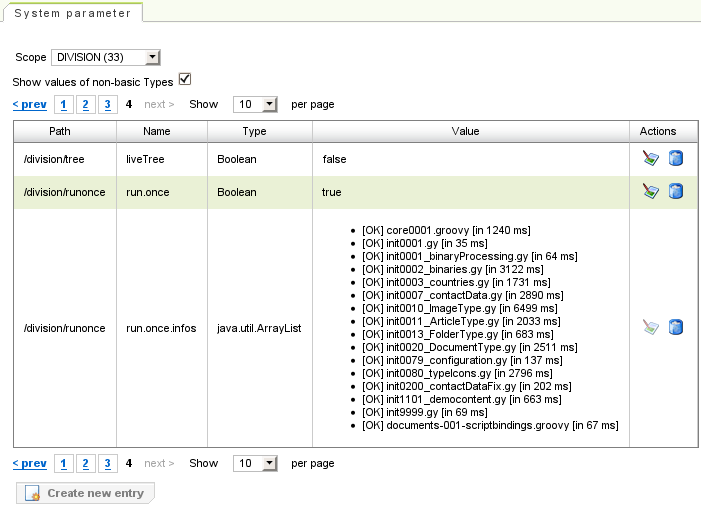This screenshot has height=507, width=701.
Task: Click Create new entry button
Action: (85, 493)
